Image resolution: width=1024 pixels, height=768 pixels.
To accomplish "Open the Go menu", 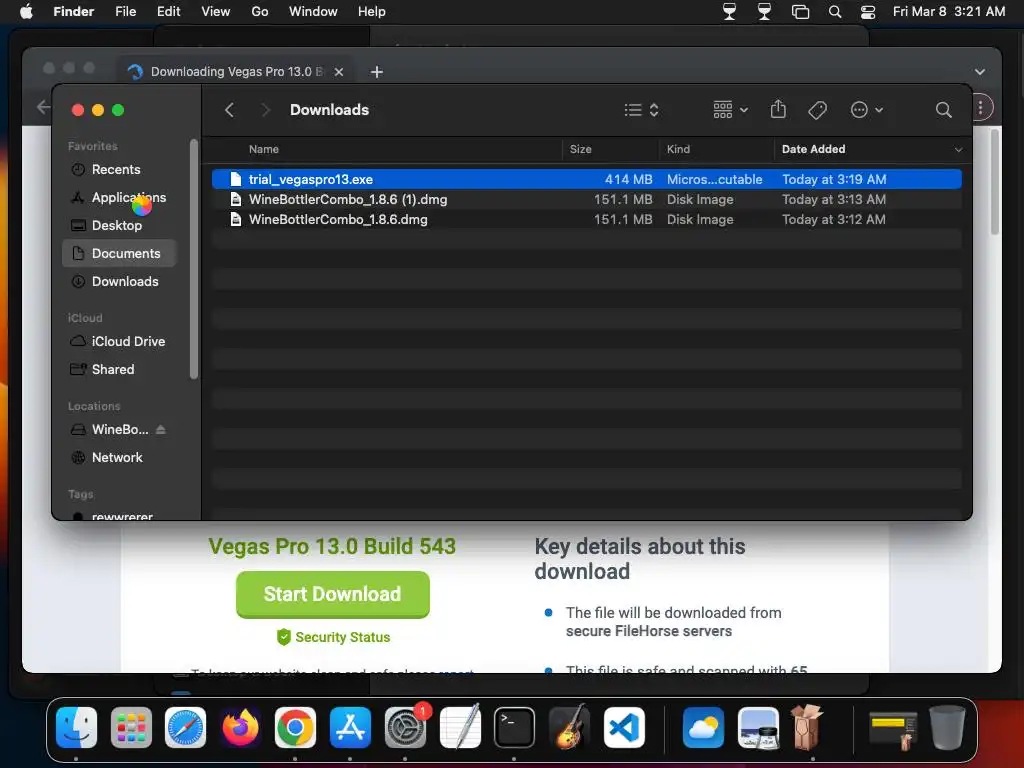I will point(260,11).
